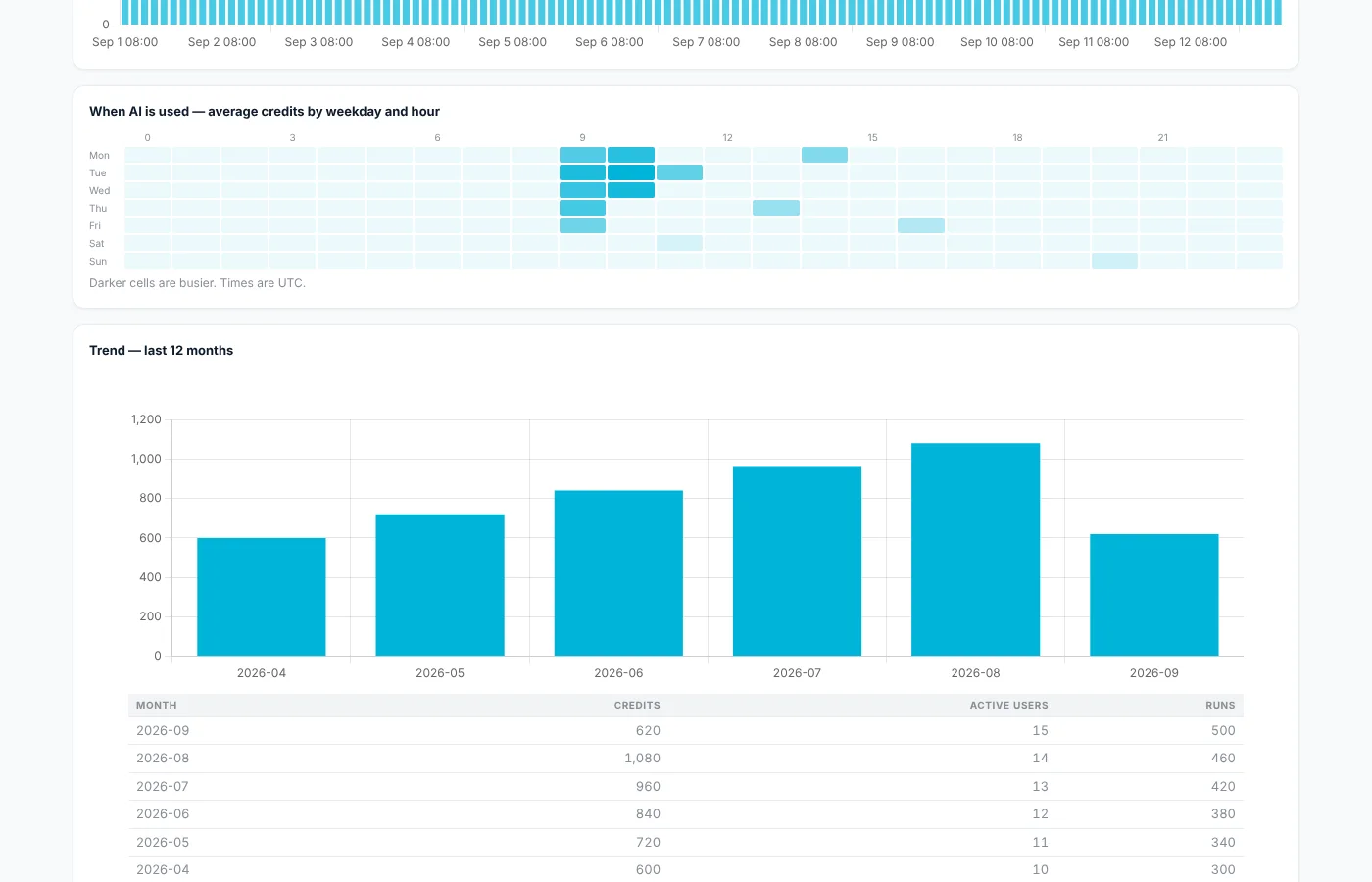
Task: Click the 500 runs value
Action: click(1223, 731)
